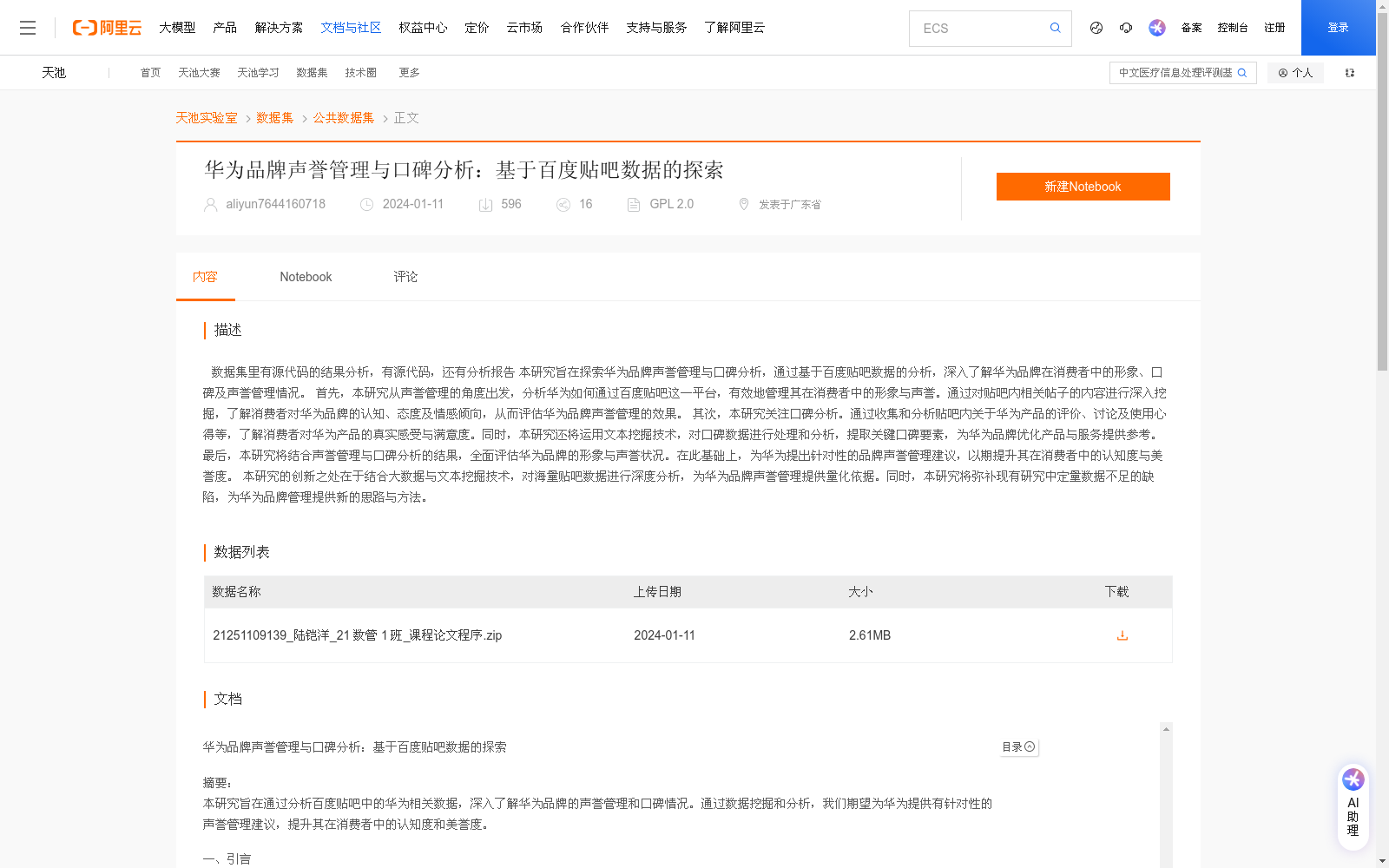The width and height of the screenshot is (1389, 868).
Task: Click the fullscreen expand icon in the Tianchi bar
Action: 1350,73
